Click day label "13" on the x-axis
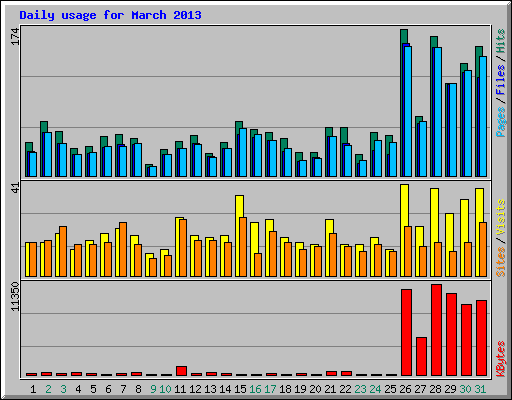The width and height of the screenshot is (512, 400). pos(210,389)
